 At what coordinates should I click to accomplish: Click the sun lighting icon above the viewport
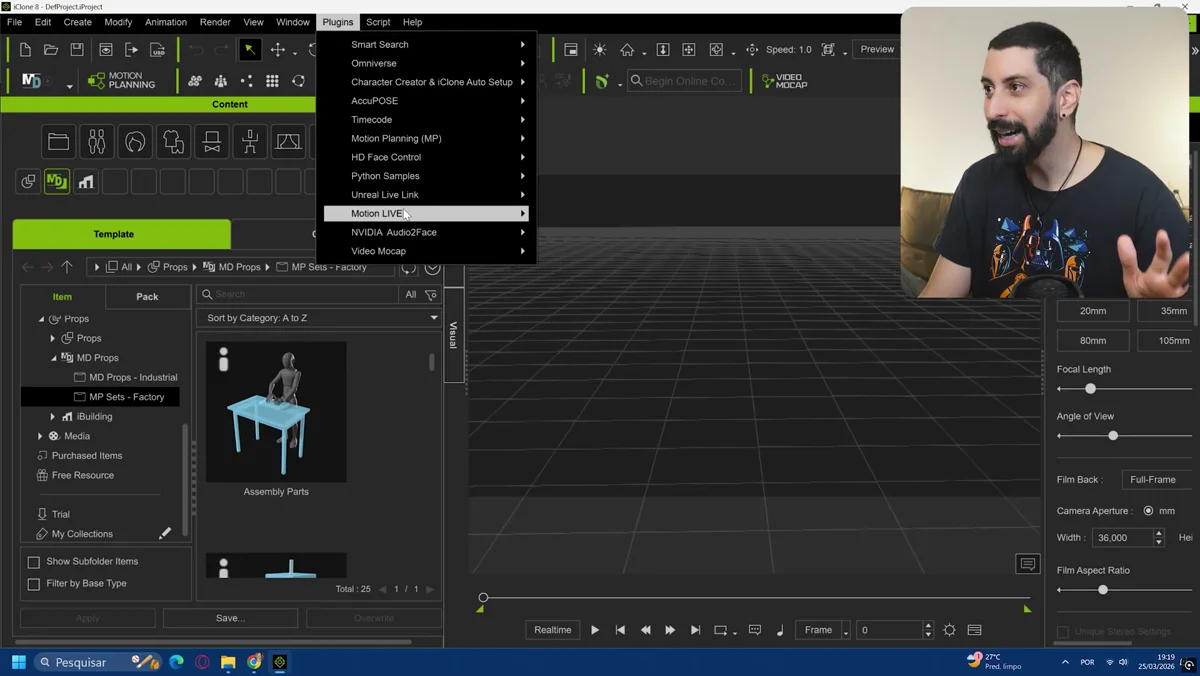pyautogui.click(x=598, y=49)
